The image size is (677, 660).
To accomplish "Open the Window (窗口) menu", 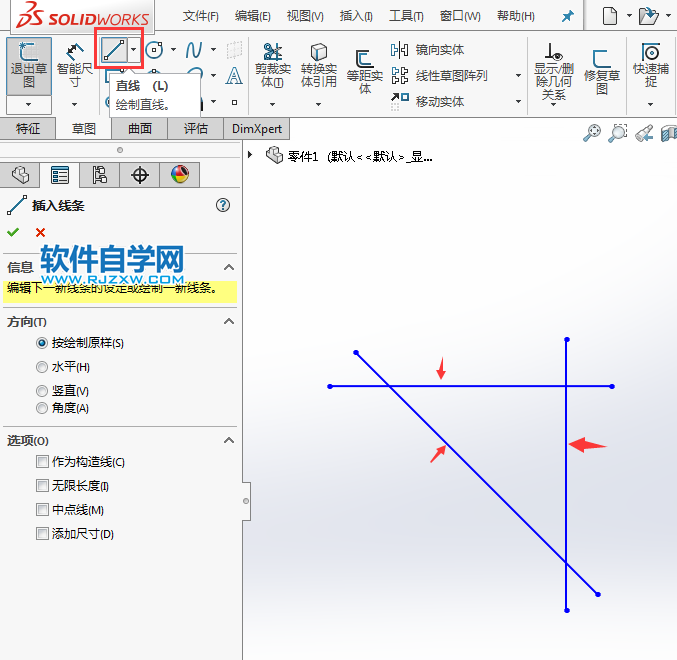I will click(x=460, y=16).
